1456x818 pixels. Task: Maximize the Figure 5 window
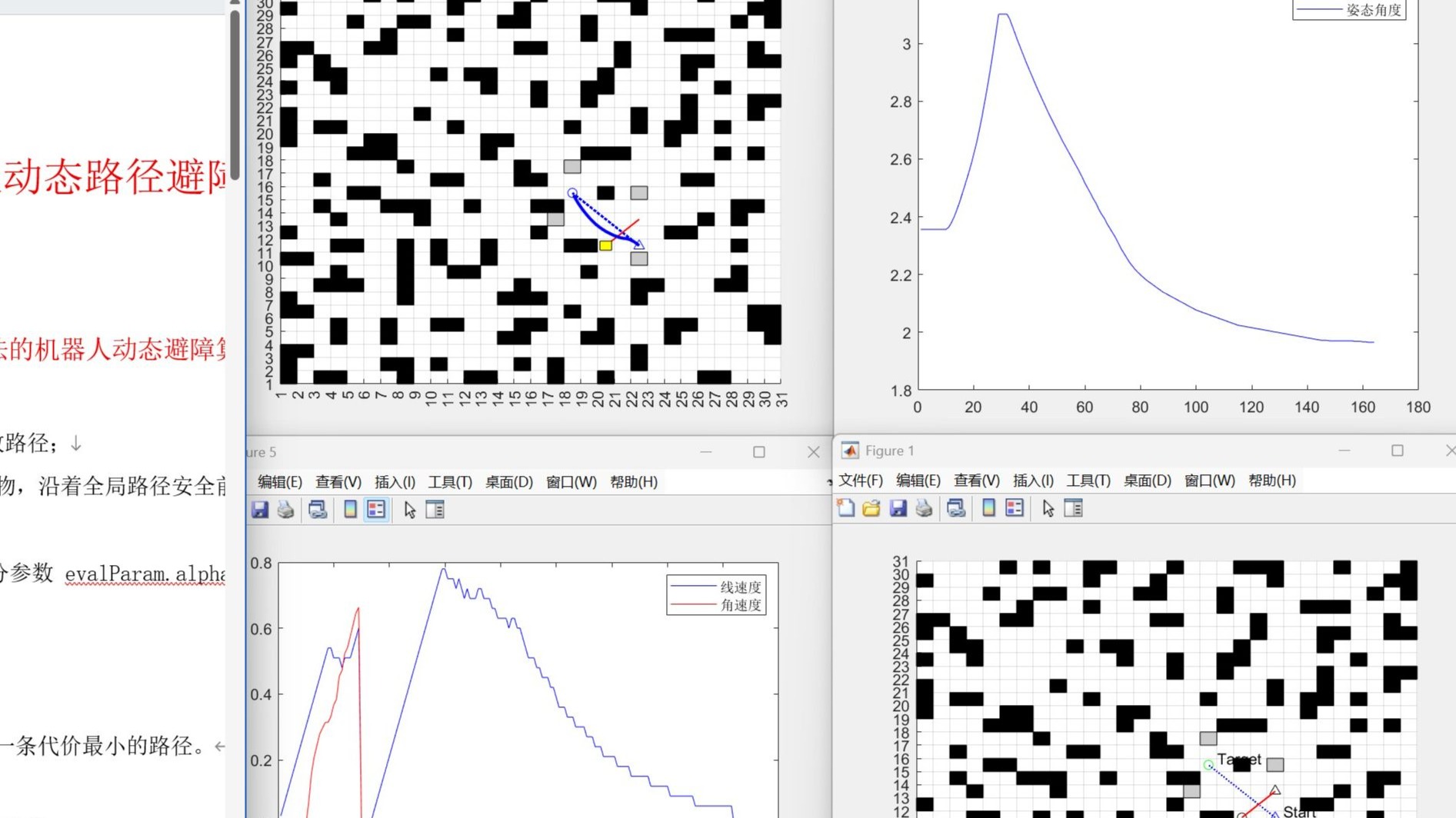tap(759, 452)
